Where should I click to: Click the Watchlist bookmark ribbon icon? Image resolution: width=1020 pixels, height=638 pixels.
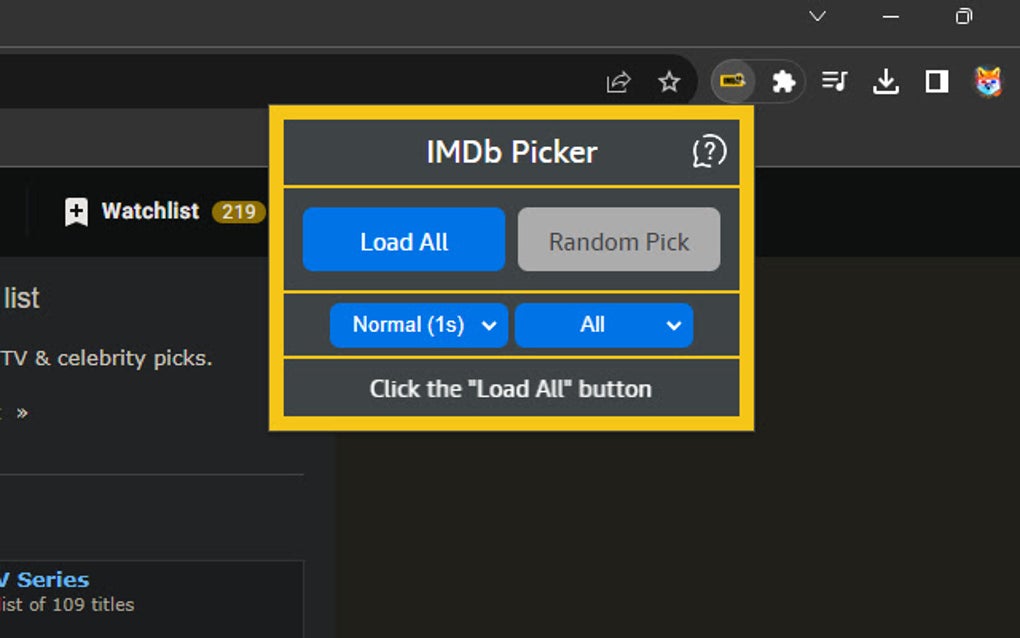pos(75,211)
